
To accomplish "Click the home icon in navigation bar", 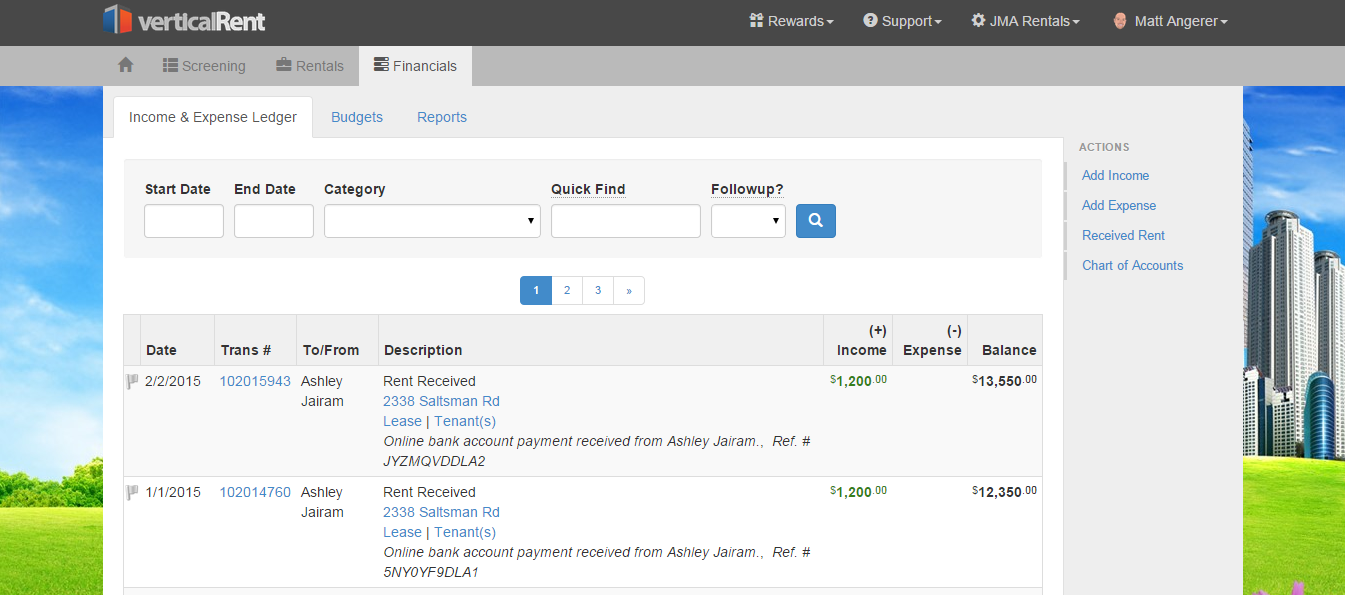I will [125, 65].
